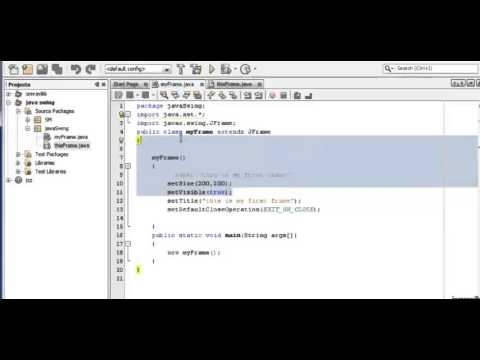Image resolution: width=480 pixels, height=360 pixels.
Task: Click the package javaSwing line
Action: pyautogui.click(x=170, y=106)
